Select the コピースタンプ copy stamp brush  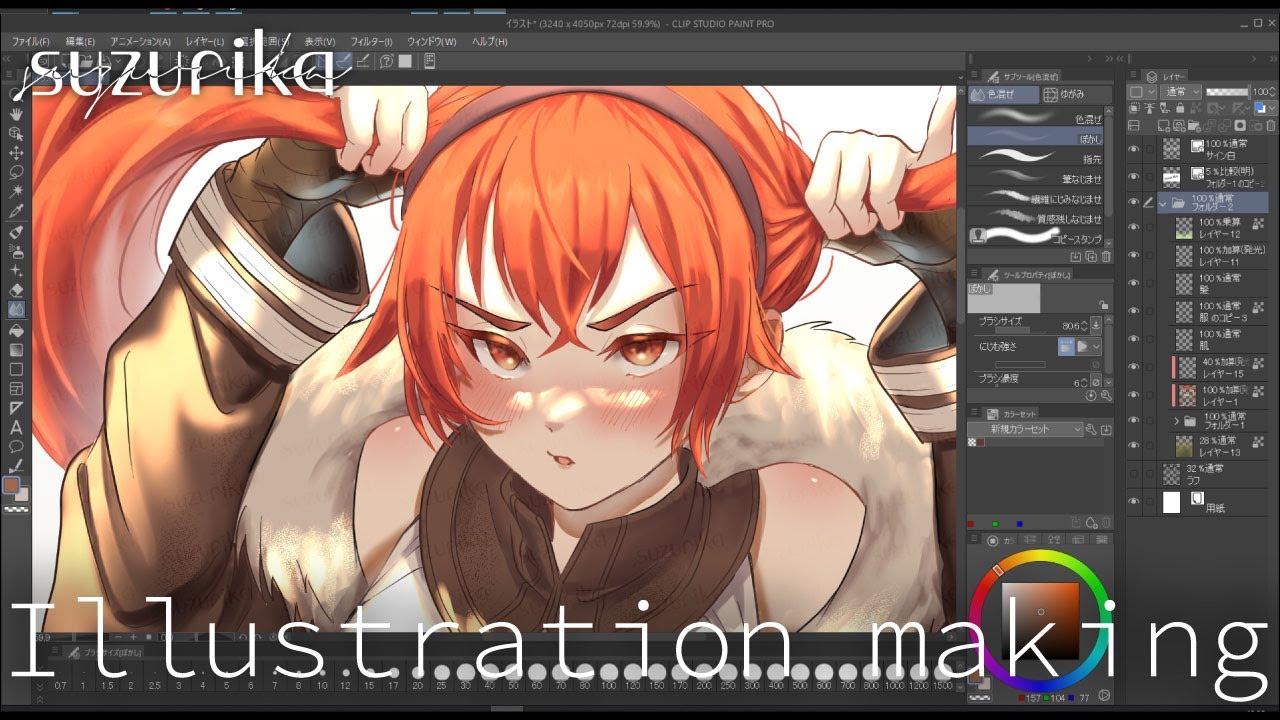[x=1036, y=238]
